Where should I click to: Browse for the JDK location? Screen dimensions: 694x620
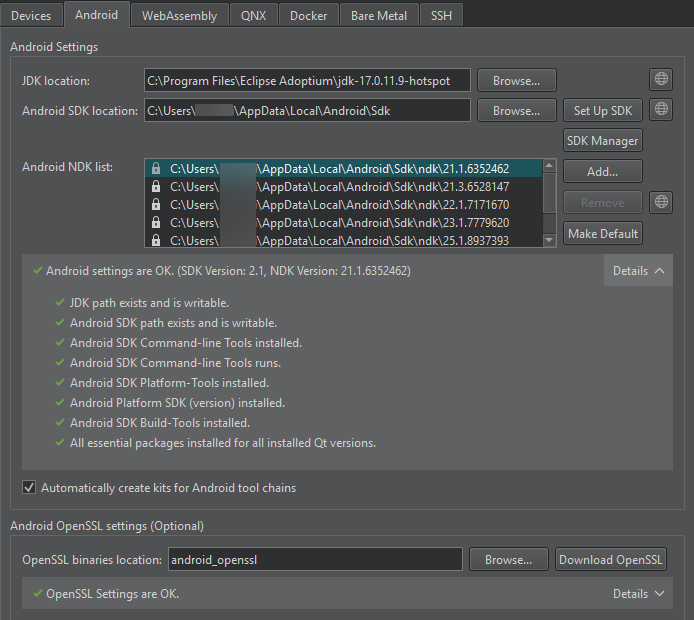516,80
